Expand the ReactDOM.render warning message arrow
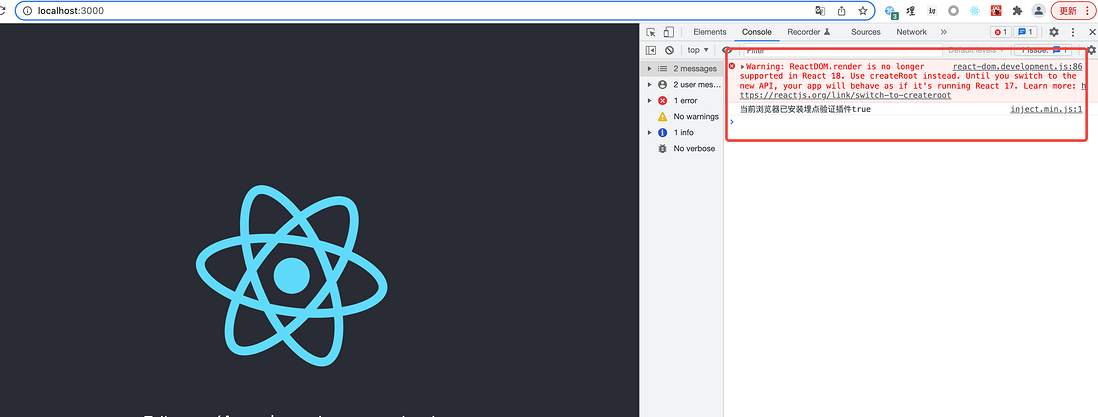Image resolution: width=1098 pixels, height=417 pixels. 742,67
